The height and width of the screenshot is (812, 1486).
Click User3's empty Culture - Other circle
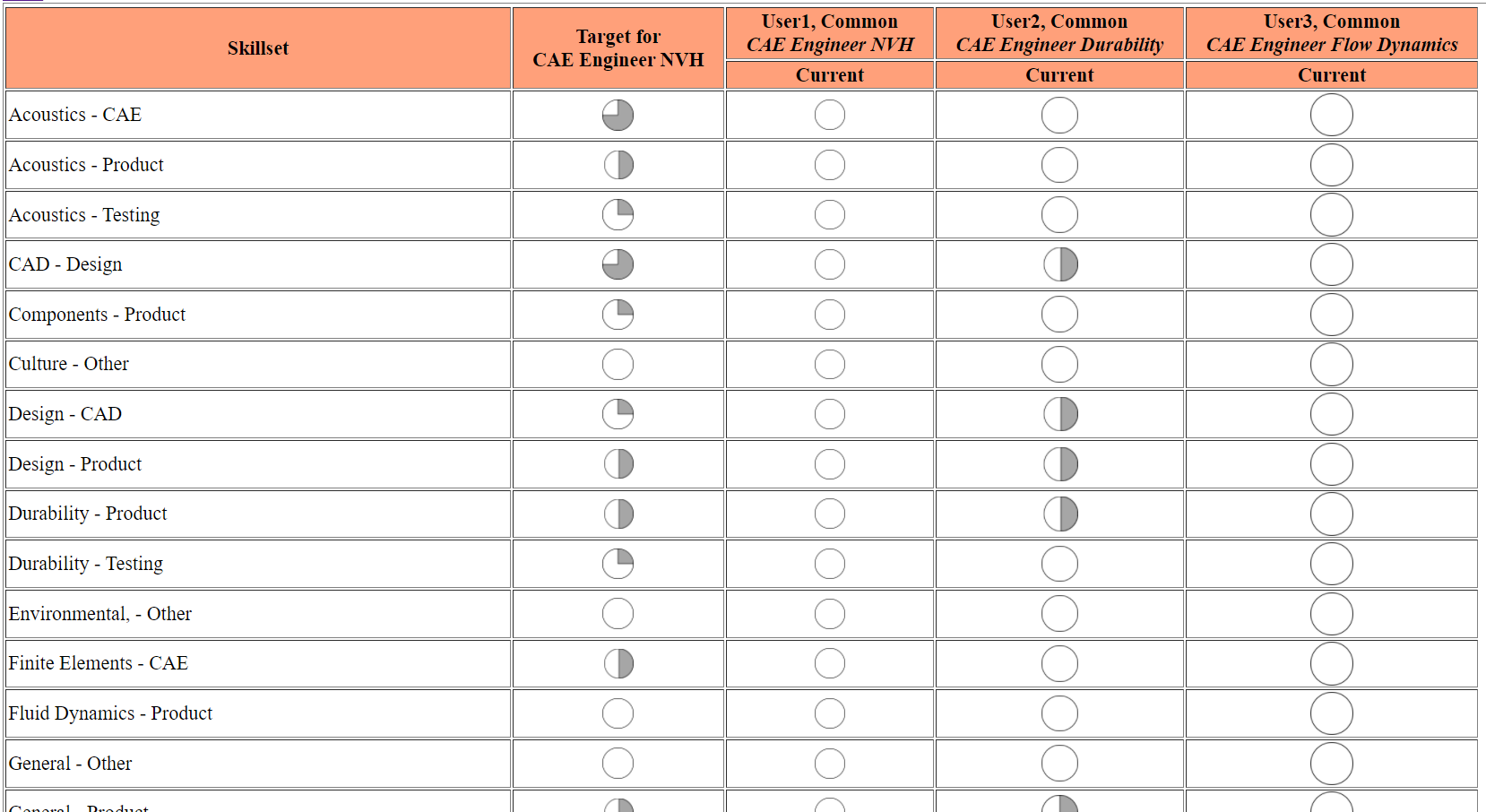tap(1331, 365)
